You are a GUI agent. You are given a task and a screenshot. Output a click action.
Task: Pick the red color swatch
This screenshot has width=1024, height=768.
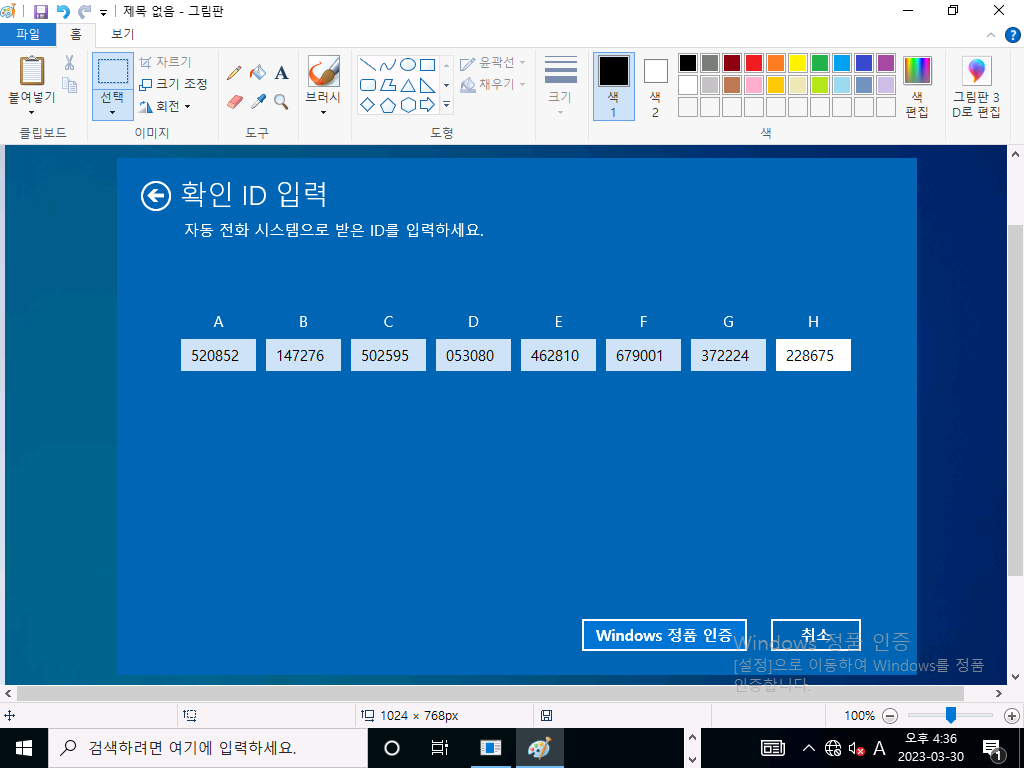754,63
